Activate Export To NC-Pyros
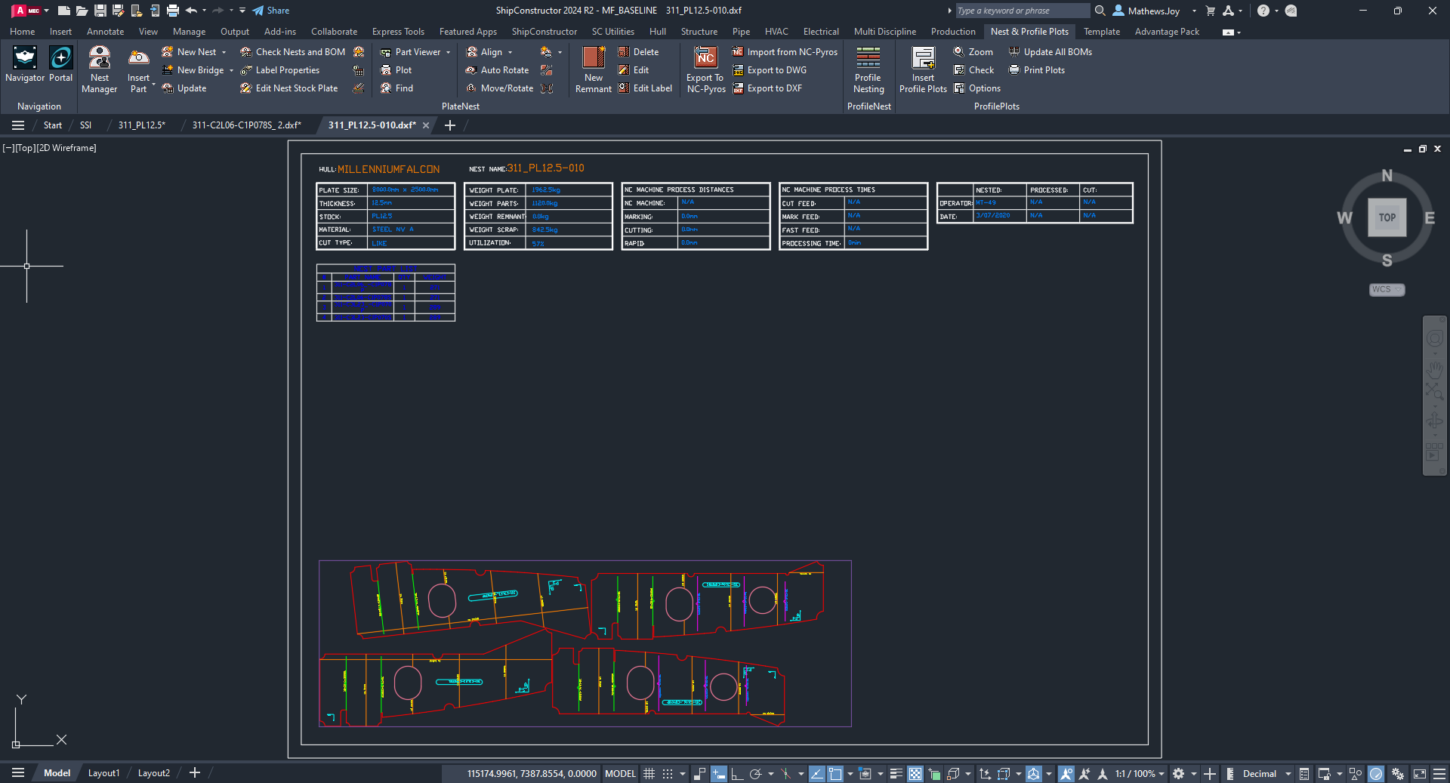Screen dimensions: 1450x783 (705, 68)
